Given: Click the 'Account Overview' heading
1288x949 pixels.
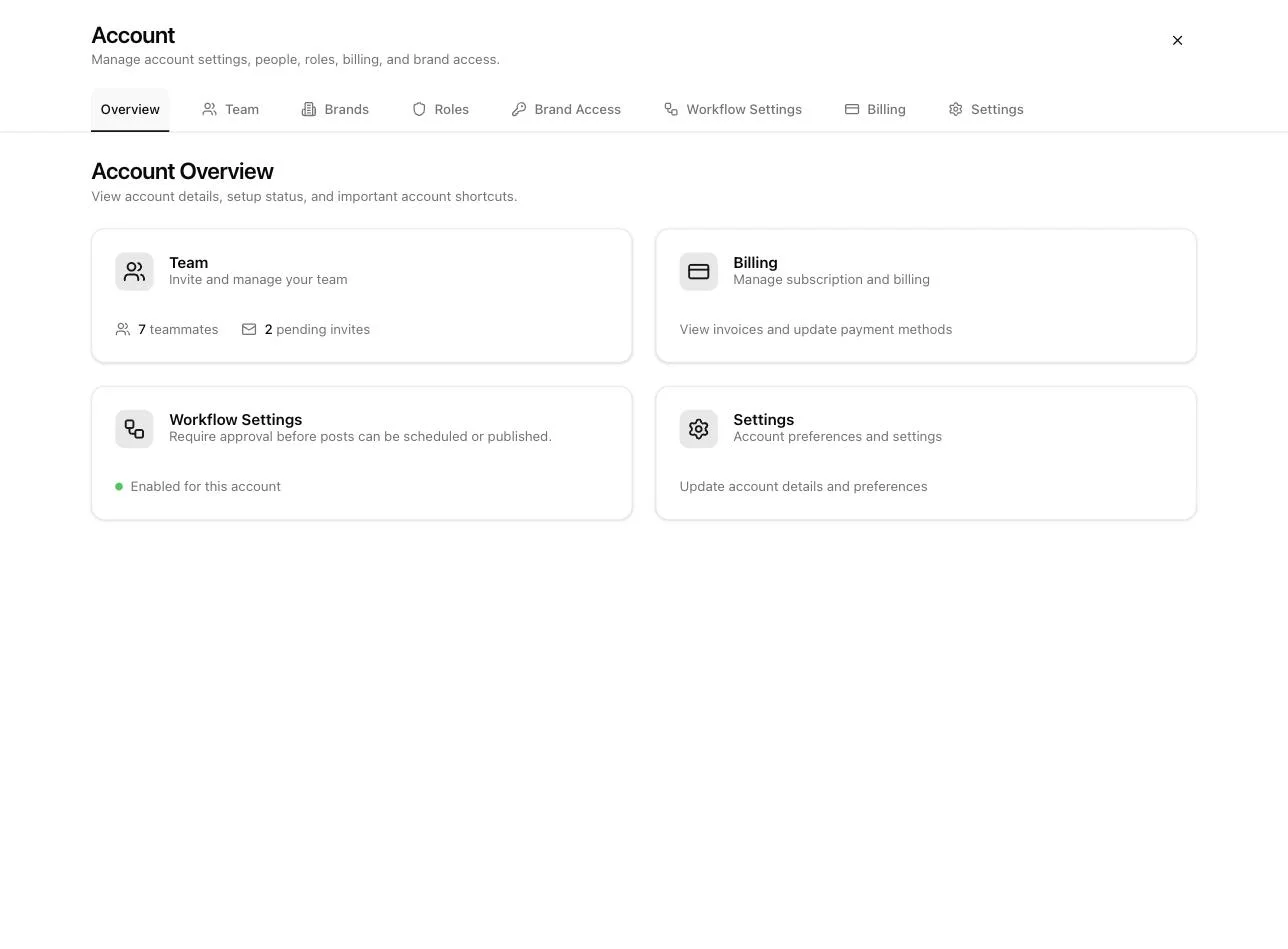Looking at the screenshot, I should [182, 172].
